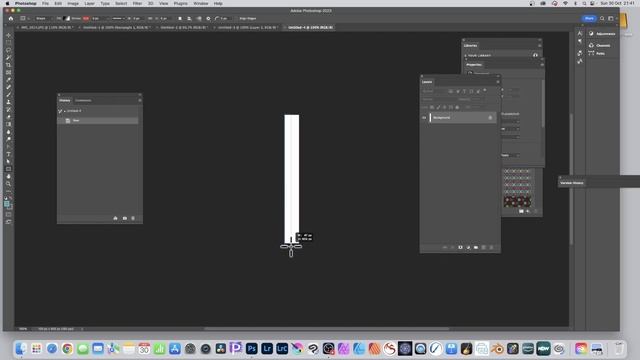Select the Clone Stamp tool

[x=9, y=102]
